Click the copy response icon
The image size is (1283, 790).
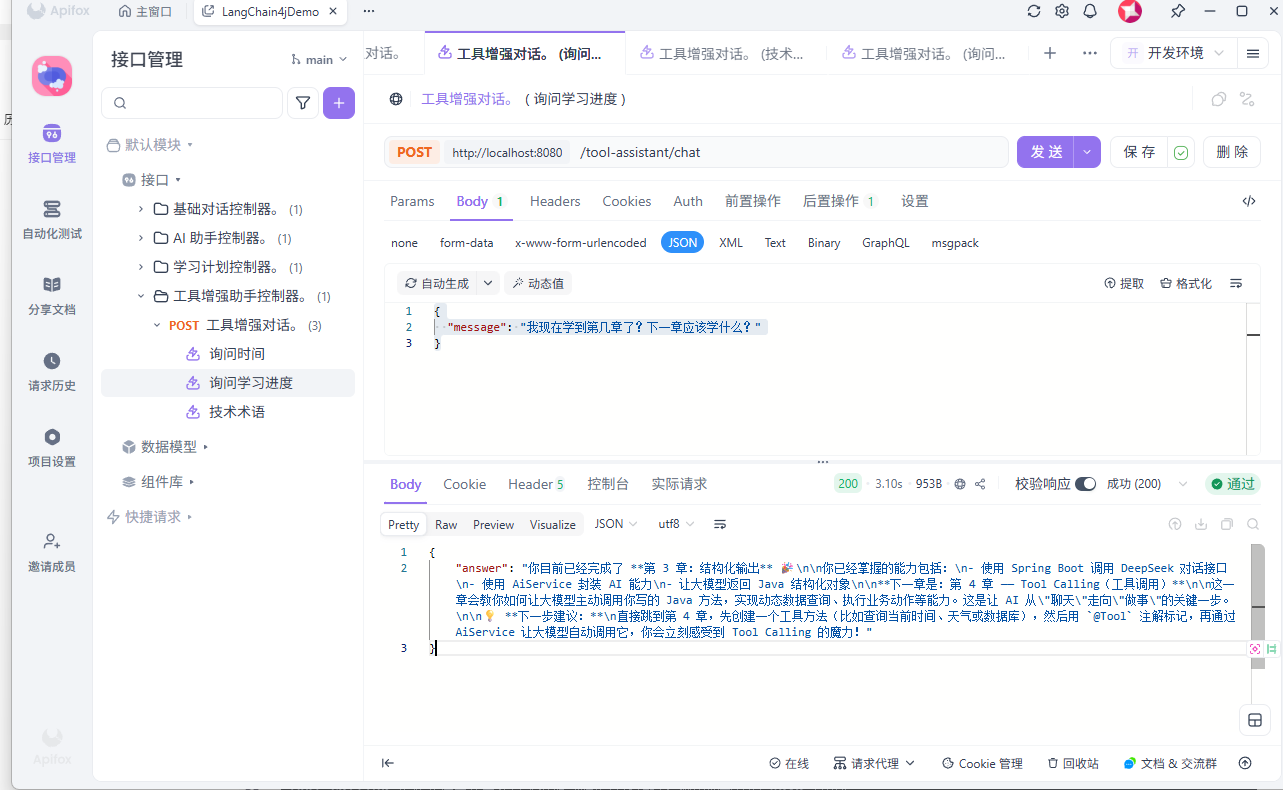pos(1227,524)
